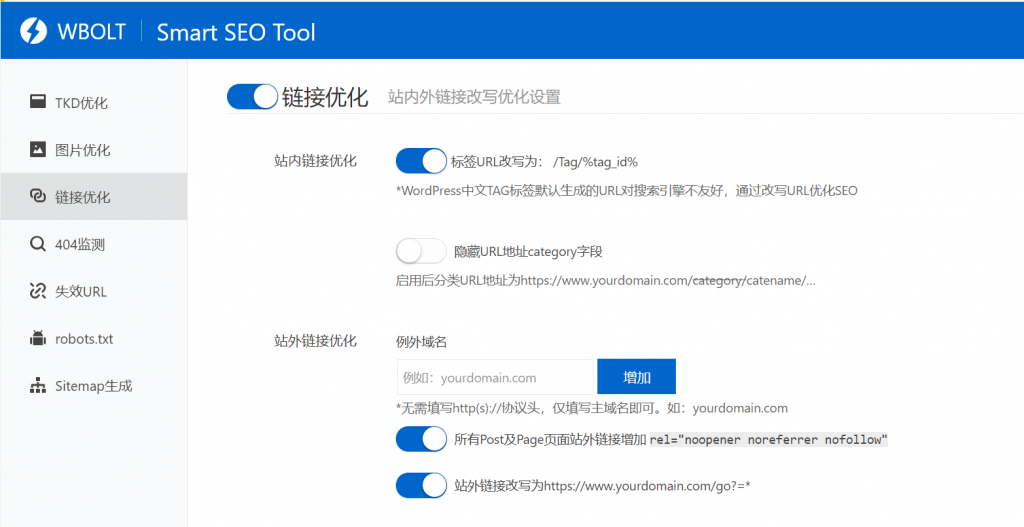The height and width of the screenshot is (527, 1024).
Task: Click the WBOLT lightning bolt logo
Action: pos(33,31)
